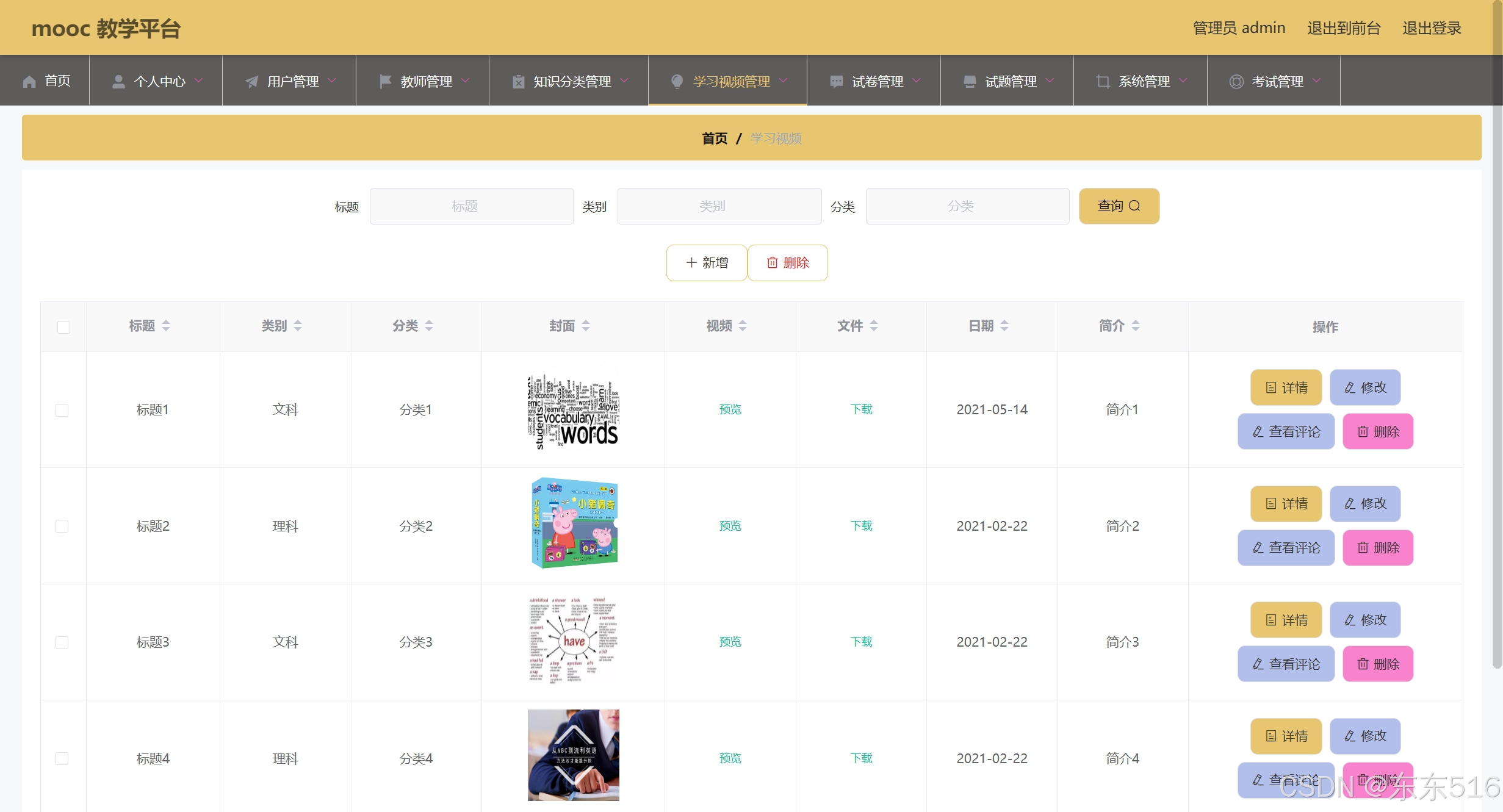Check the checkbox for 标题1 row
The width and height of the screenshot is (1503, 812).
coord(62,410)
